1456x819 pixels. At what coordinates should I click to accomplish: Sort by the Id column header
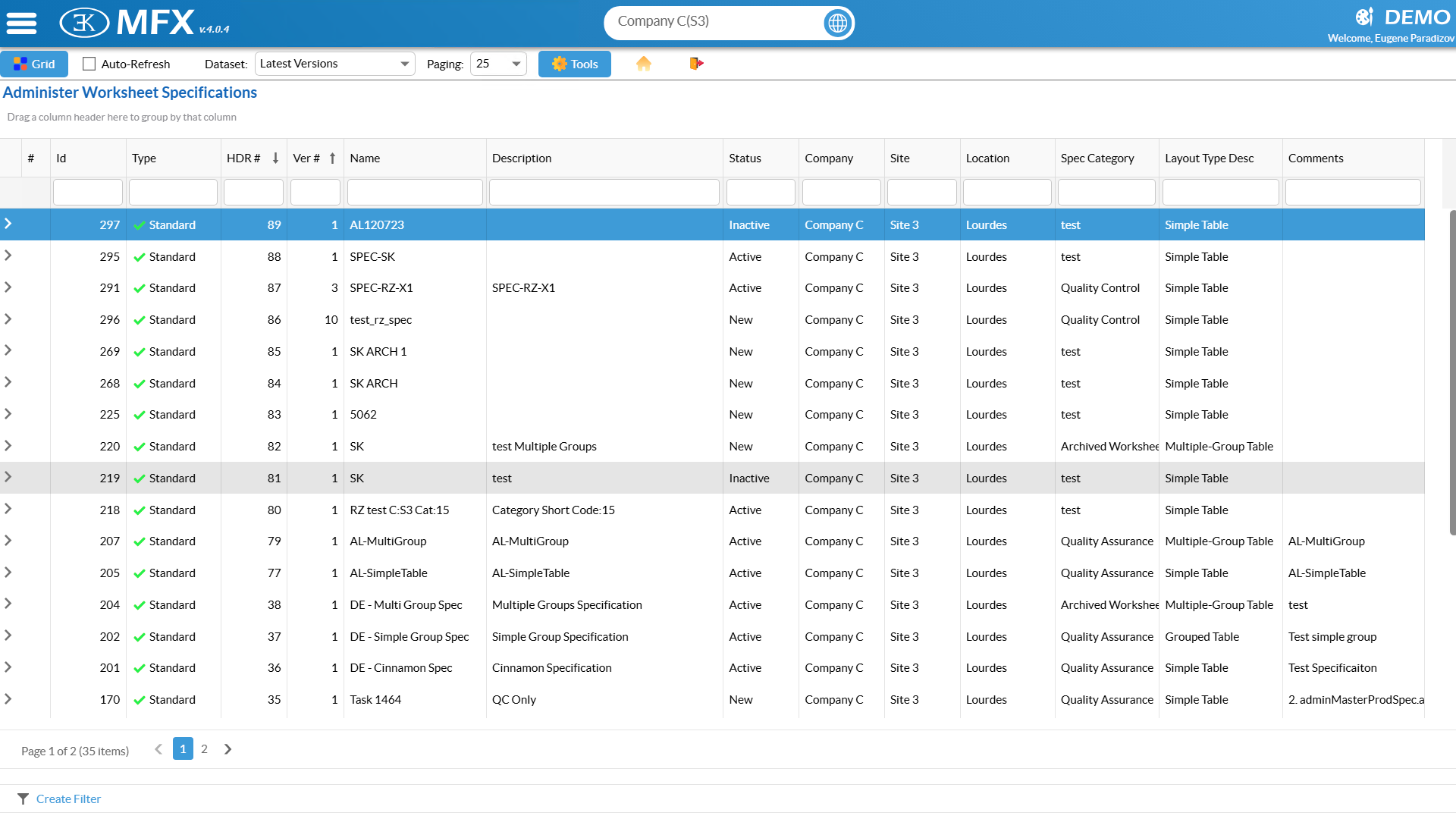pos(88,158)
